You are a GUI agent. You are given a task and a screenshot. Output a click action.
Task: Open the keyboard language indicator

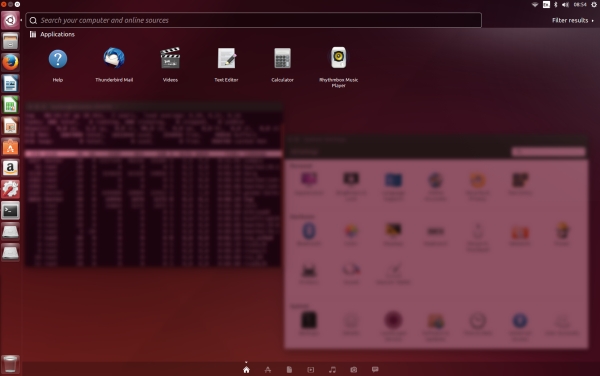click(546, 5)
